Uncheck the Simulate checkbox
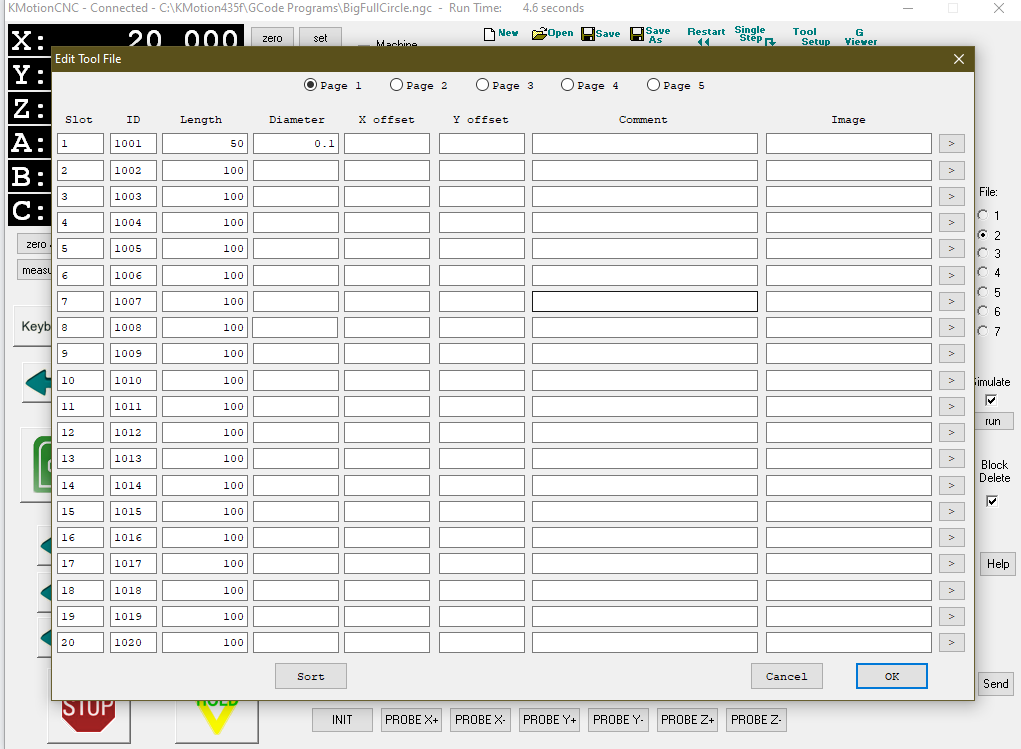 pos(992,400)
